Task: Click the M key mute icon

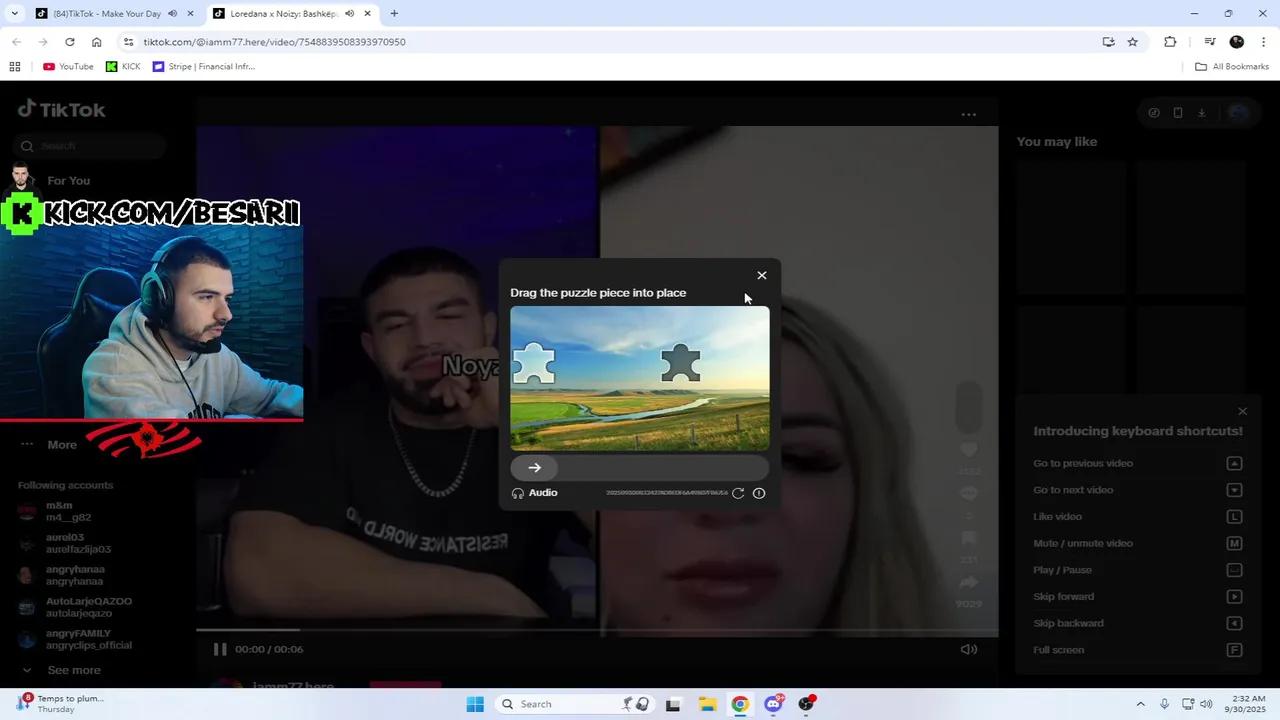Action: click(1234, 543)
